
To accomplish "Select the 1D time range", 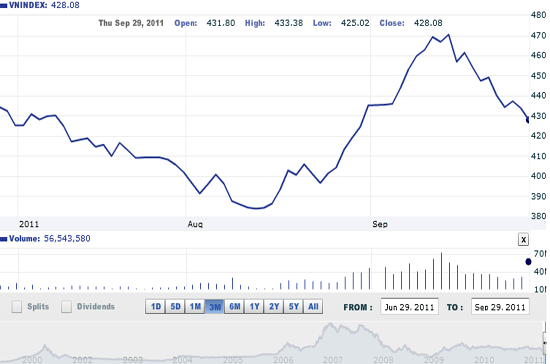I will pyautogui.click(x=155, y=307).
